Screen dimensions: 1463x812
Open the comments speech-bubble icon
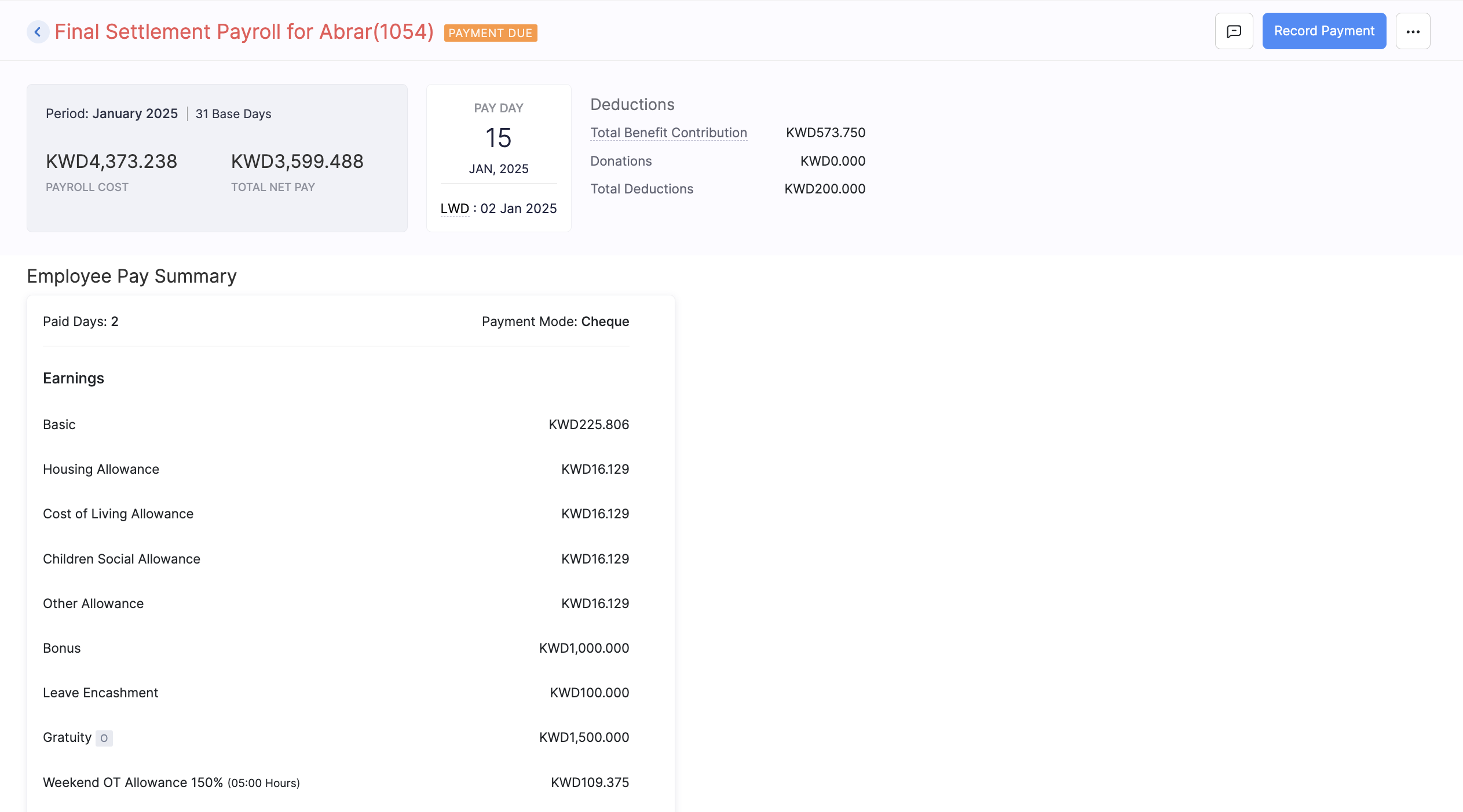1234,31
